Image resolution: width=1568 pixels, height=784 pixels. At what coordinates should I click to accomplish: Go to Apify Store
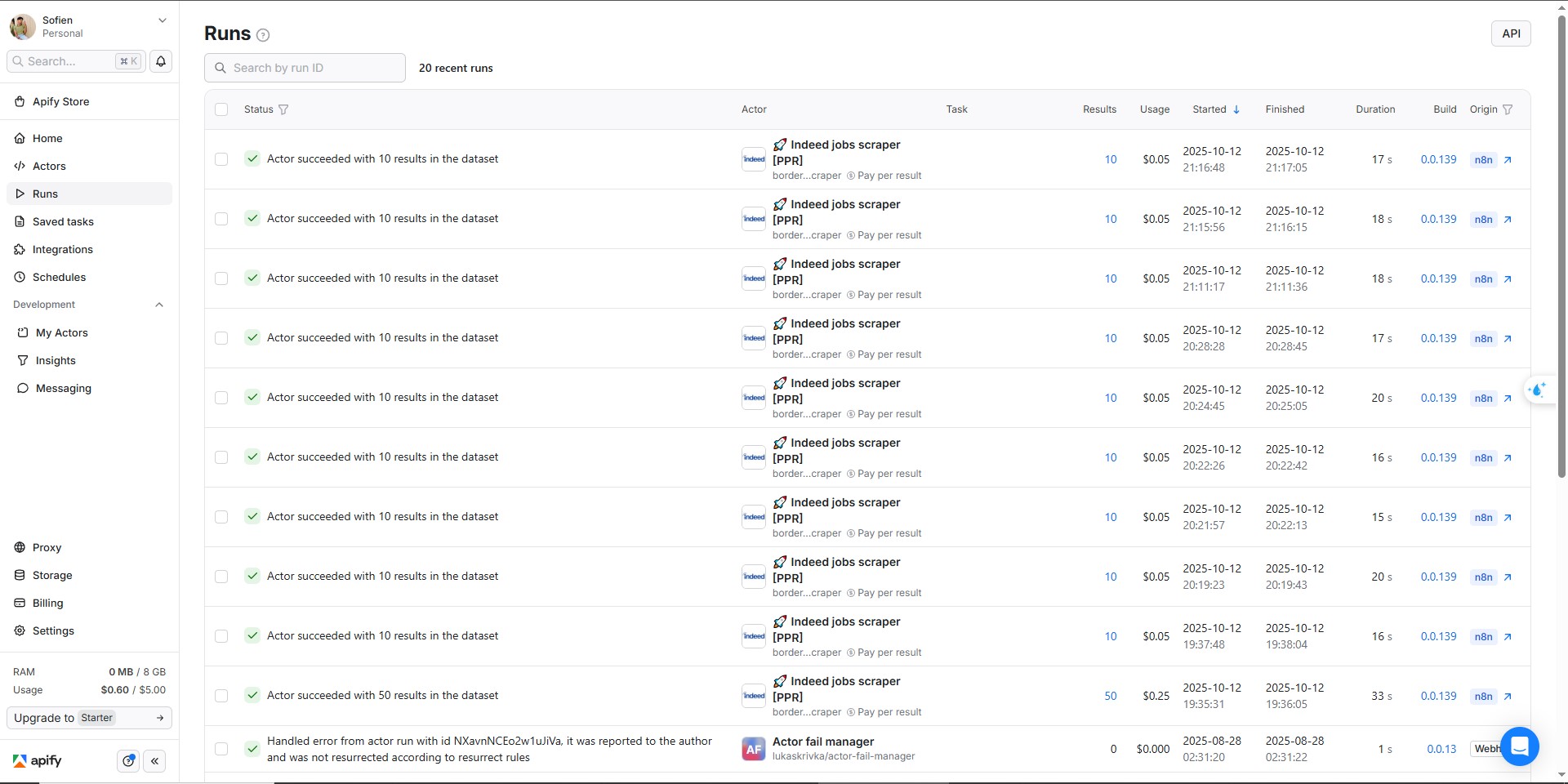(x=89, y=101)
